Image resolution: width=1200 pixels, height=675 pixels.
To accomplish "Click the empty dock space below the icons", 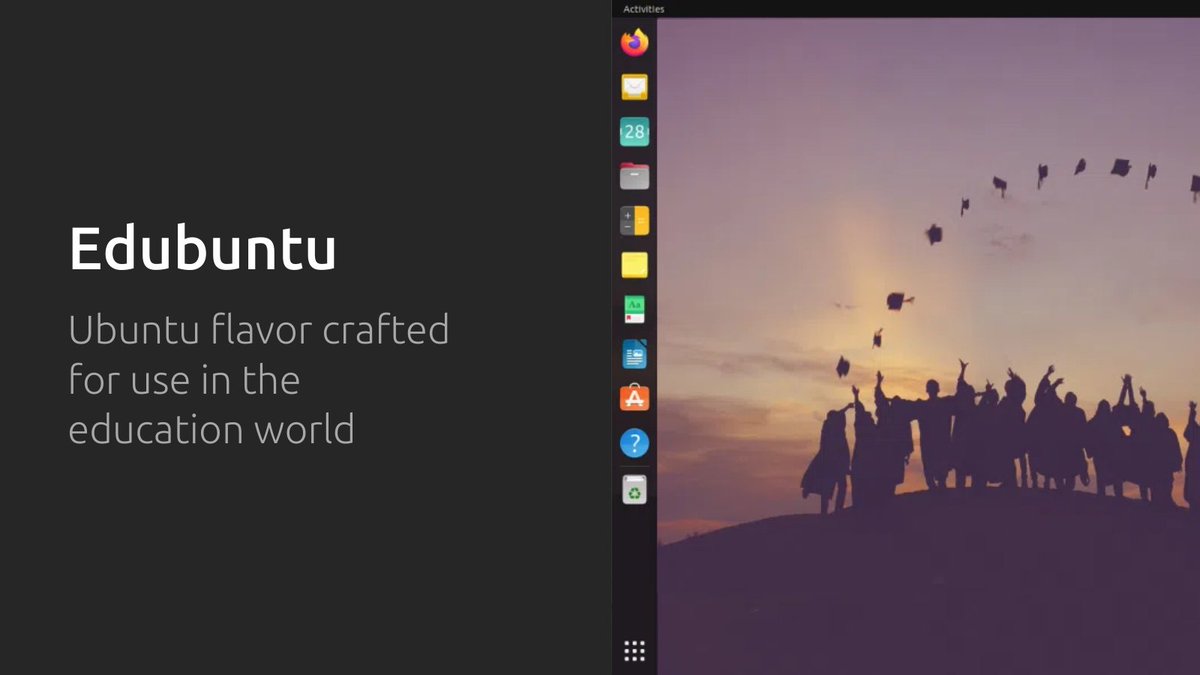I will pos(634,570).
